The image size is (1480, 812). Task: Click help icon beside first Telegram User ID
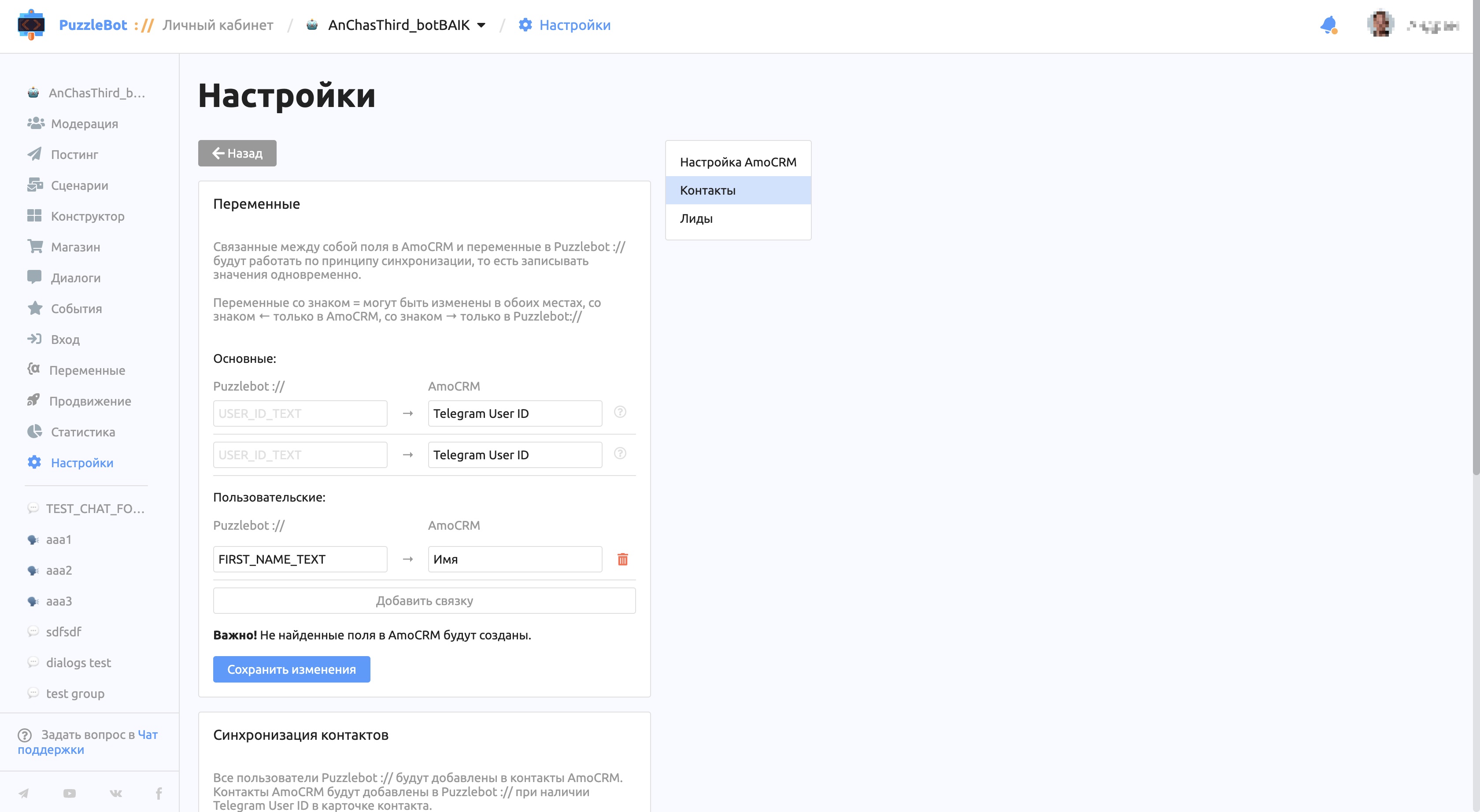point(620,412)
